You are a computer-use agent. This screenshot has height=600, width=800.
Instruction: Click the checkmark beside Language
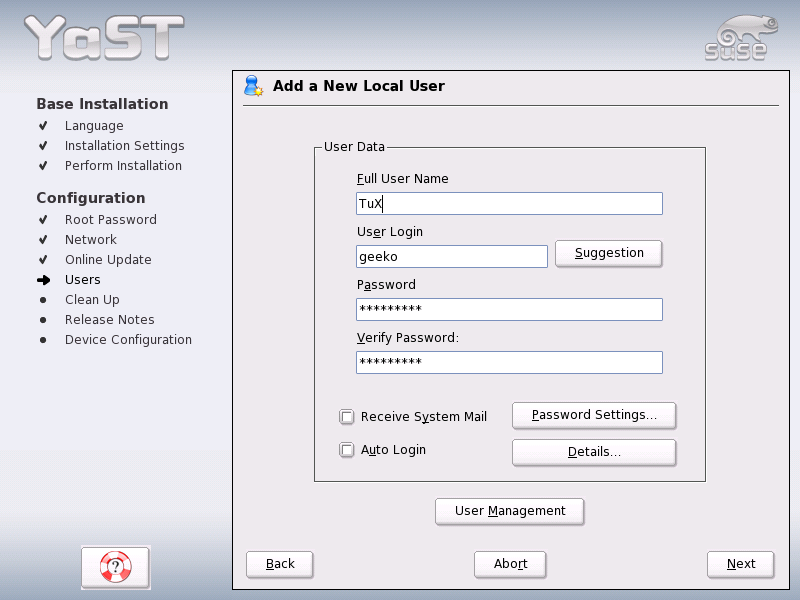click(43, 126)
